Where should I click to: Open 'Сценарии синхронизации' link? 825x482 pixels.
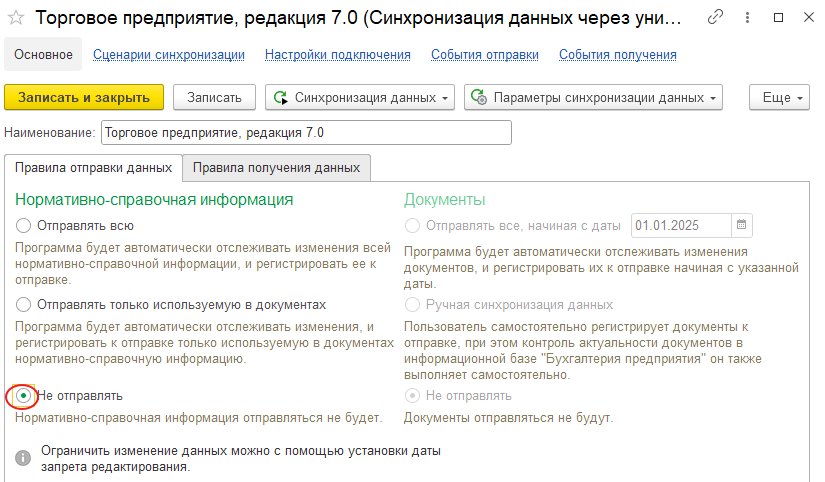pyautogui.click(x=169, y=55)
